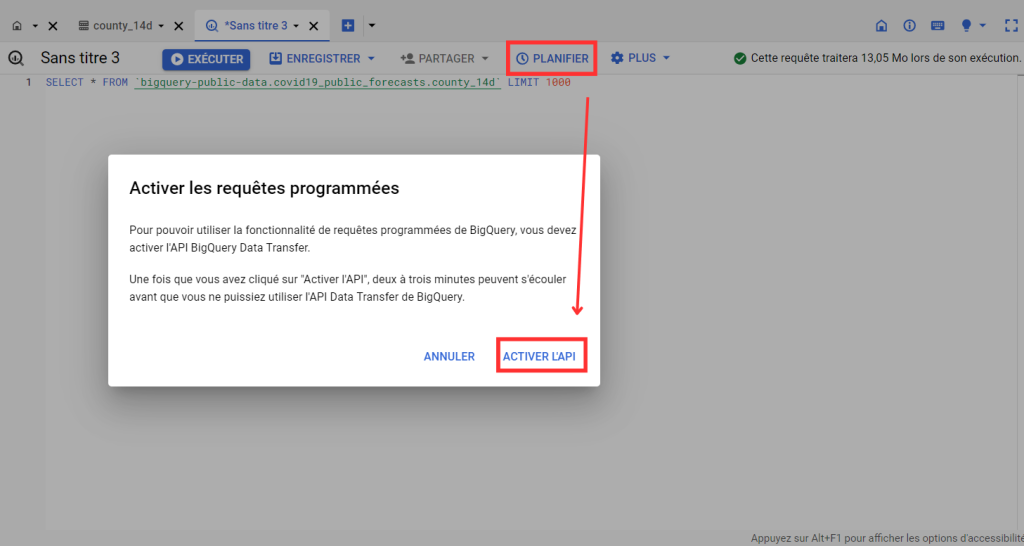Run the query with EXÉCUTER button
Image resolution: width=1024 pixels, height=546 pixels.
(206, 59)
